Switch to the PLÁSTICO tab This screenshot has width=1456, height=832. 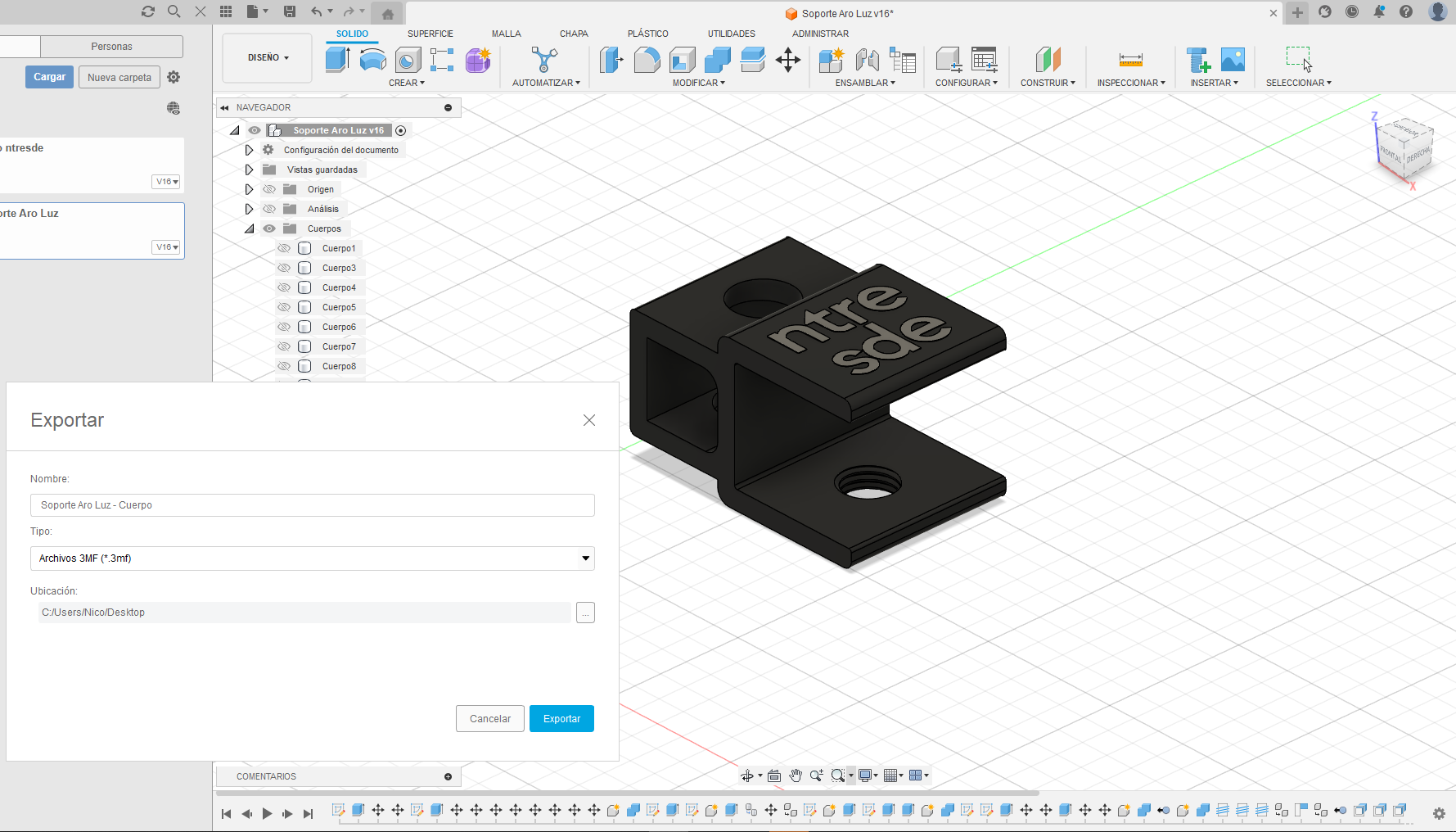648,34
